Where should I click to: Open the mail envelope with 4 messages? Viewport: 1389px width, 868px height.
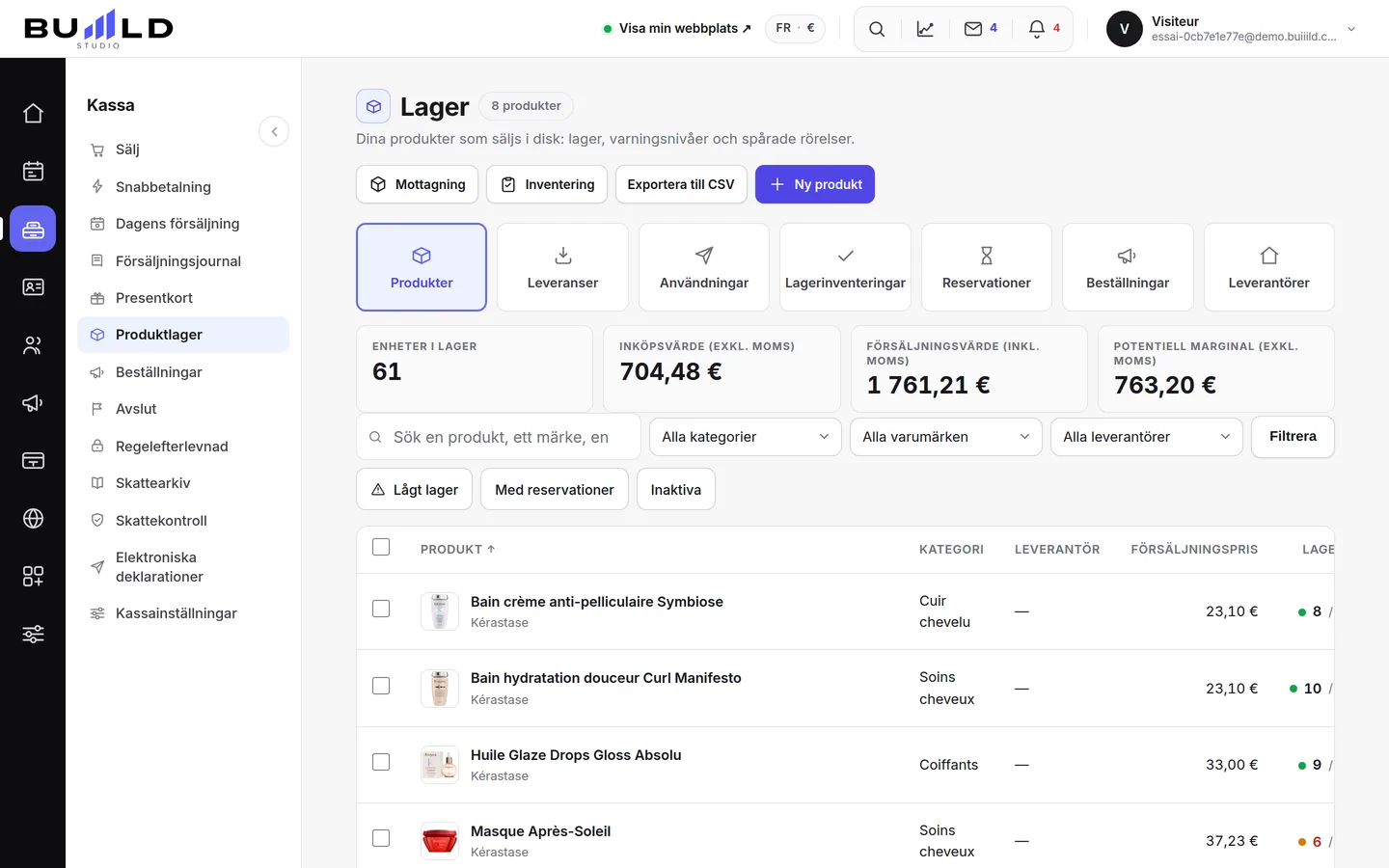tap(980, 29)
